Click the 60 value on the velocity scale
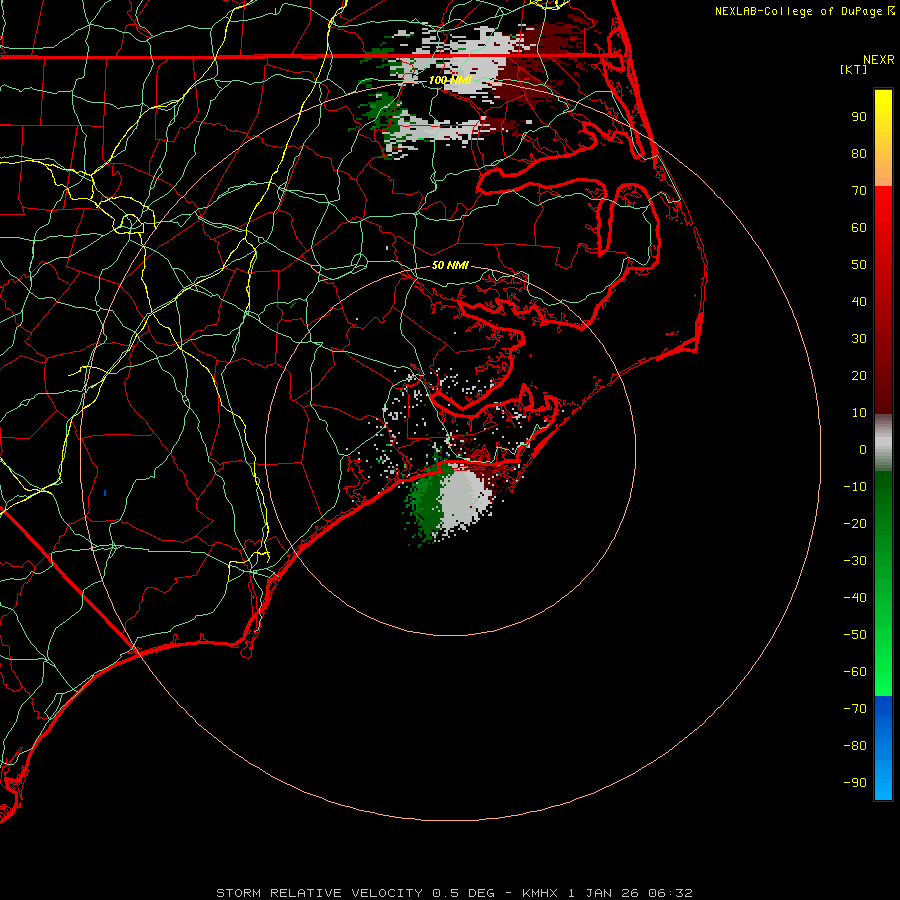 [x=859, y=228]
